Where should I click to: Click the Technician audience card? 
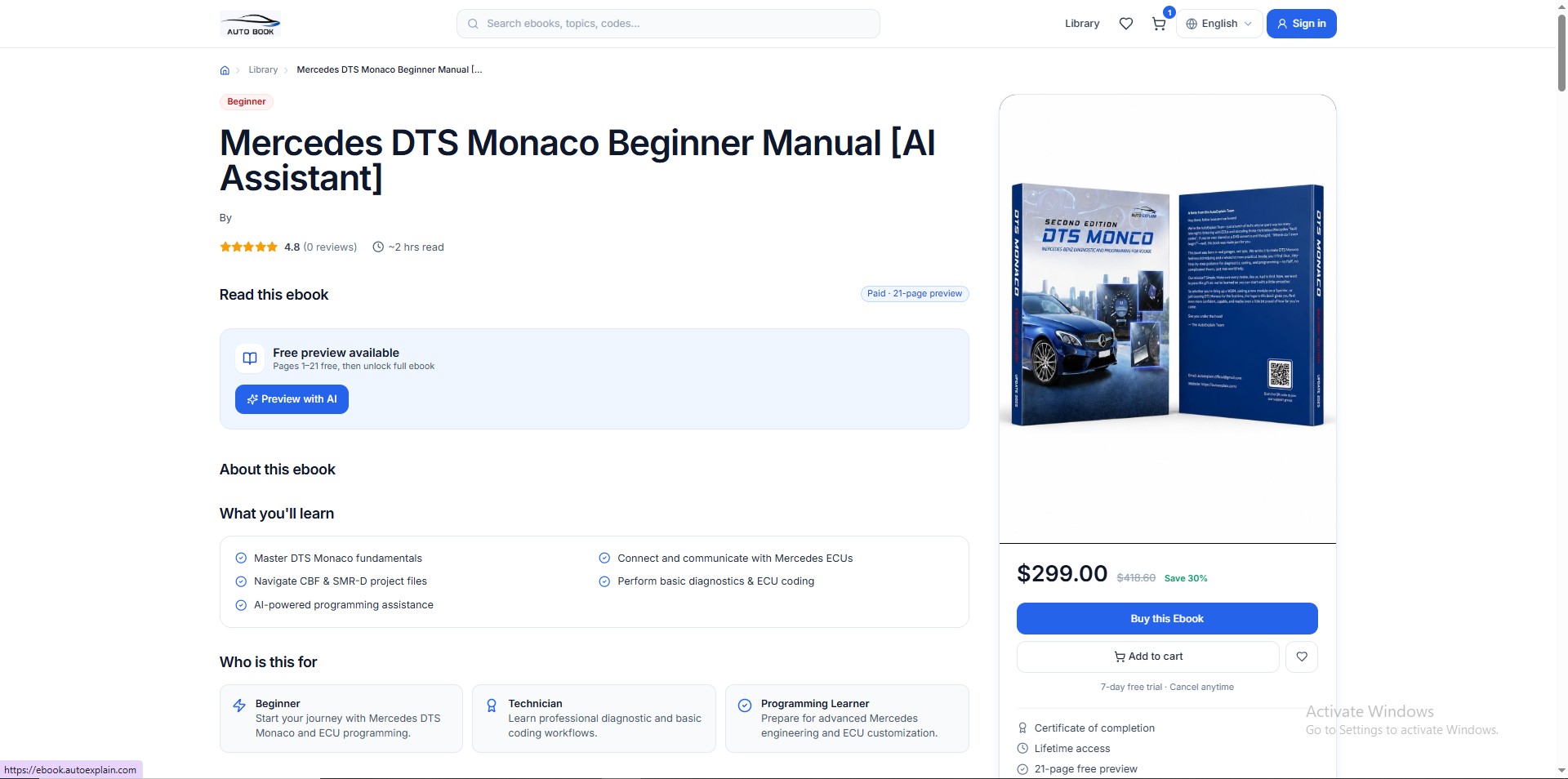coord(594,719)
